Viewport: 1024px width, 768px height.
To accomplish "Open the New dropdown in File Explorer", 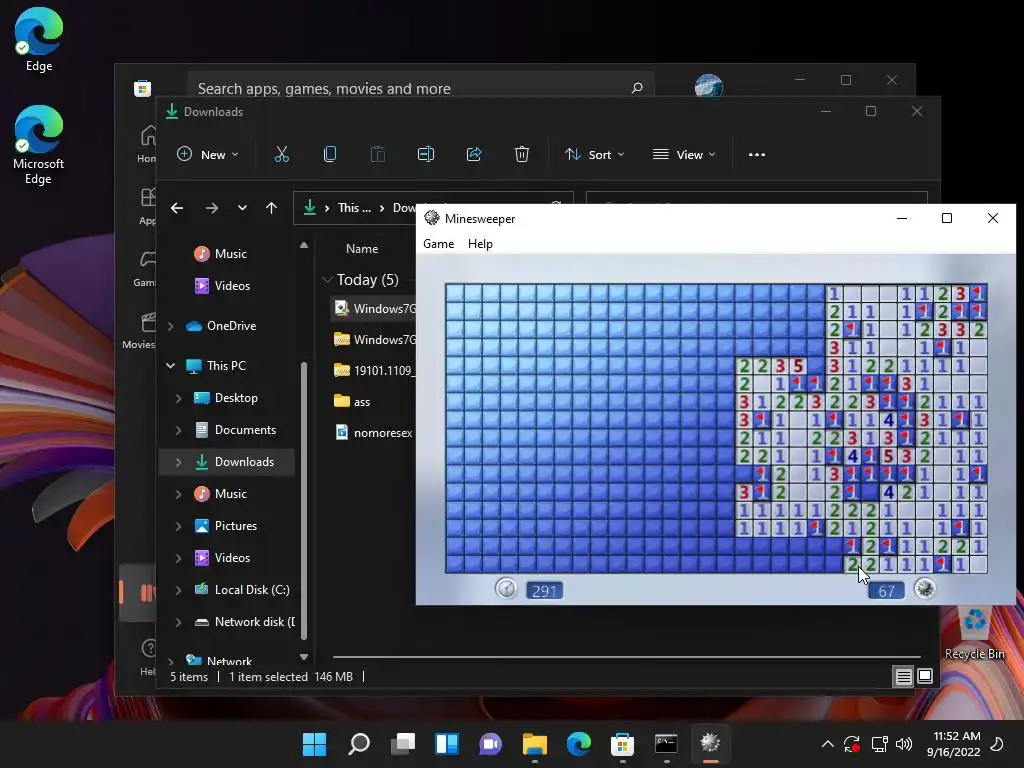I will (x=208, y=155).
